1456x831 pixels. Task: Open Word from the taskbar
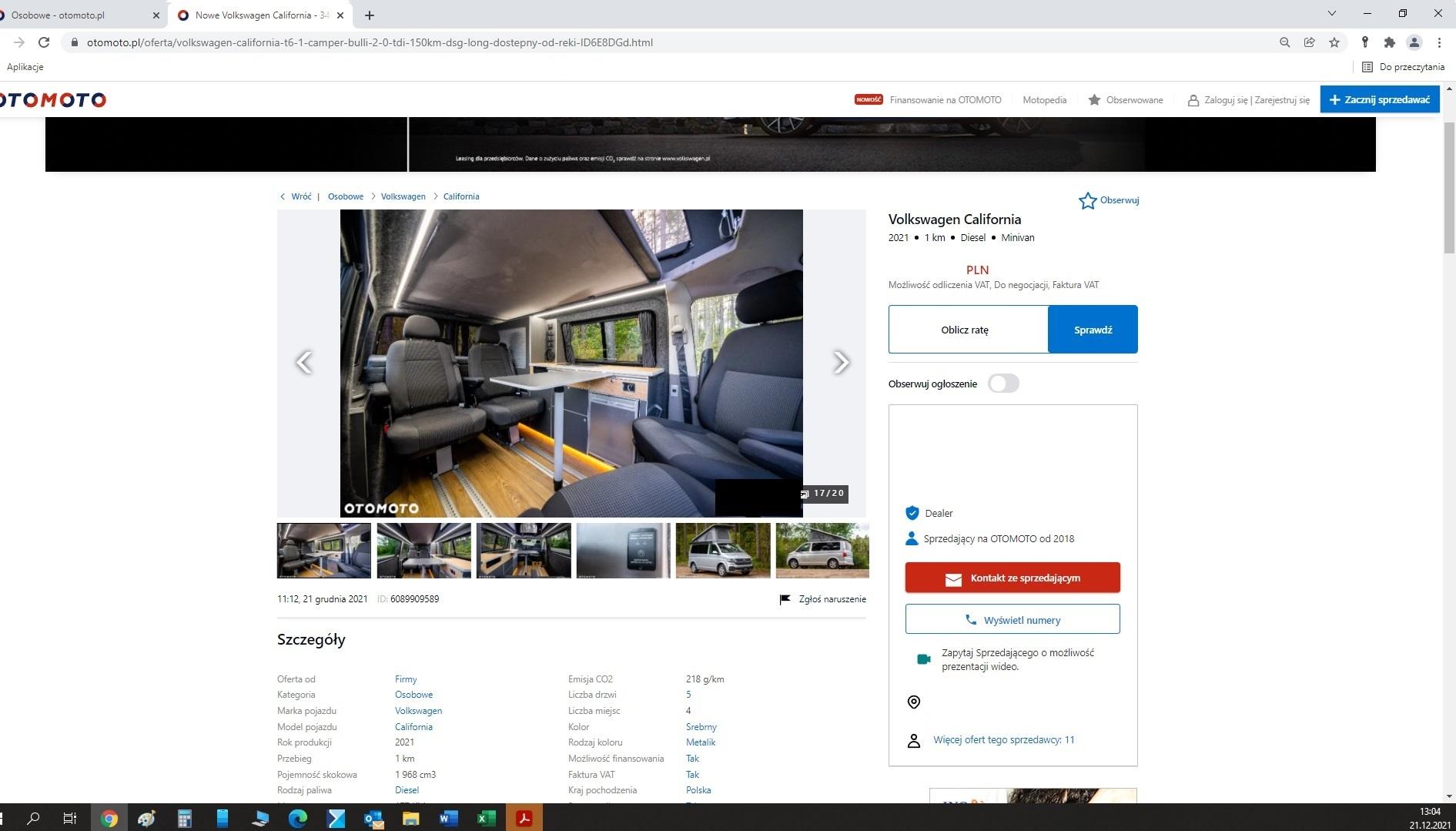pos(448,818)
